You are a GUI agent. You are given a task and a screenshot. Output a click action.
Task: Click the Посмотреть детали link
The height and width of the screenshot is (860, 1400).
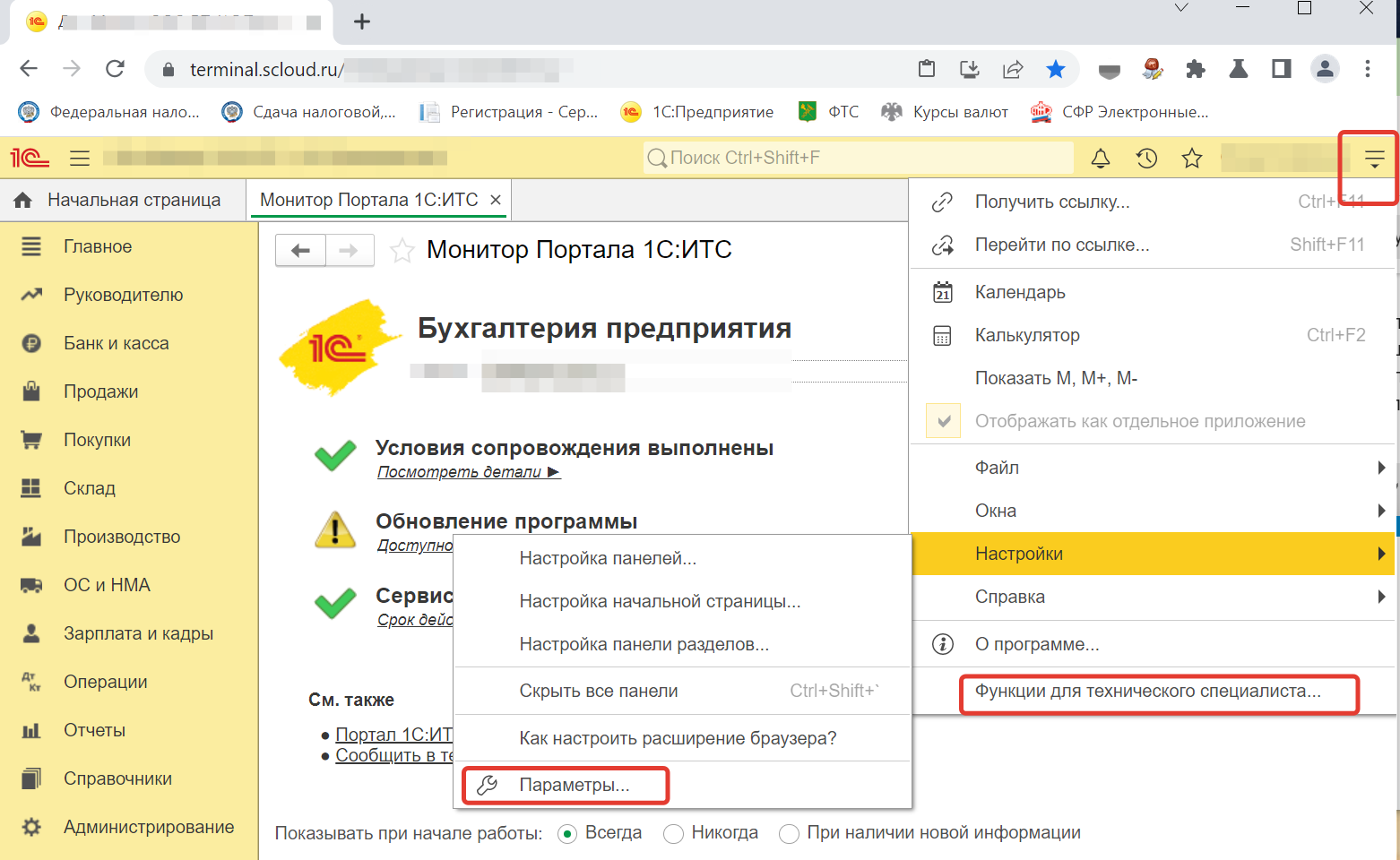pos(469,472)
